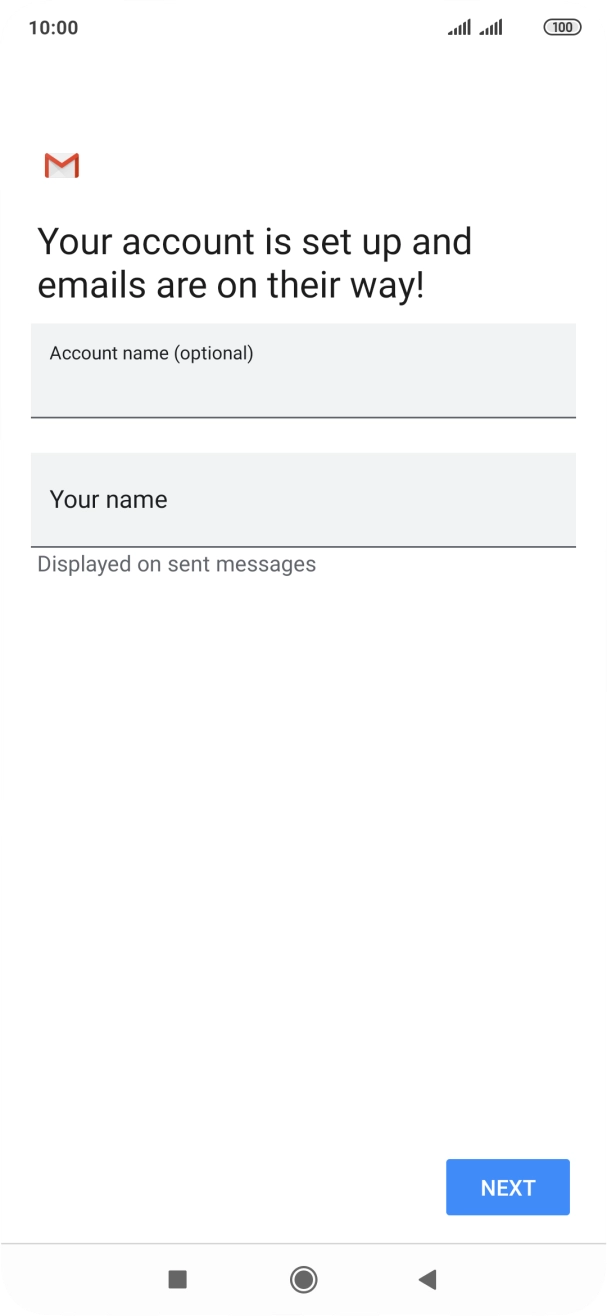Tap the battery level indicator
The height and width of the screenshot is (1316, 607).
[x=562, y=27]
